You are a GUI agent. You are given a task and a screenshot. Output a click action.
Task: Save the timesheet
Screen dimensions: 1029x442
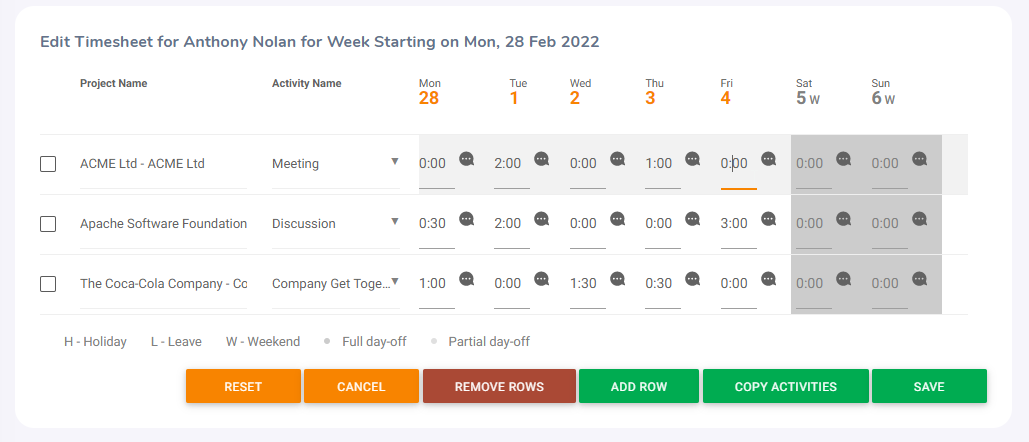click(929, 386)
